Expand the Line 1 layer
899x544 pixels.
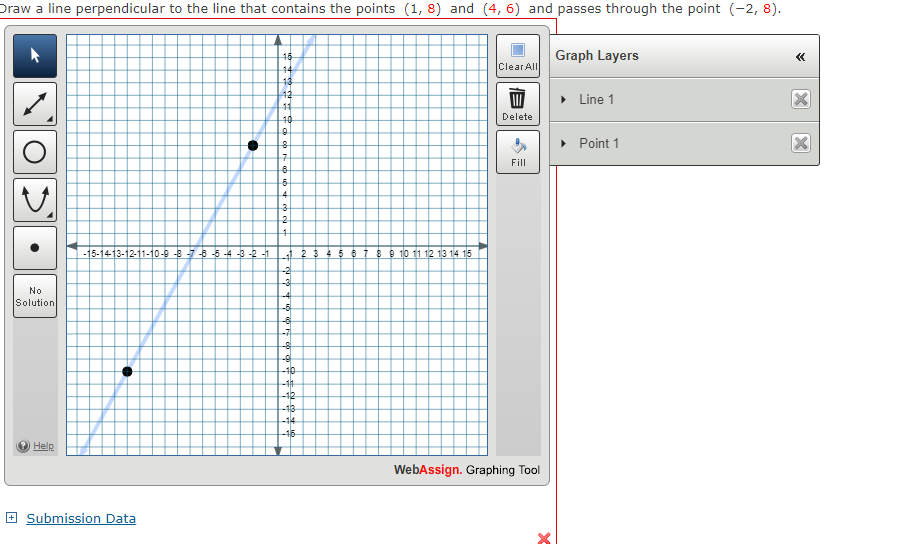pyautogui.click(x=564, y=99)
